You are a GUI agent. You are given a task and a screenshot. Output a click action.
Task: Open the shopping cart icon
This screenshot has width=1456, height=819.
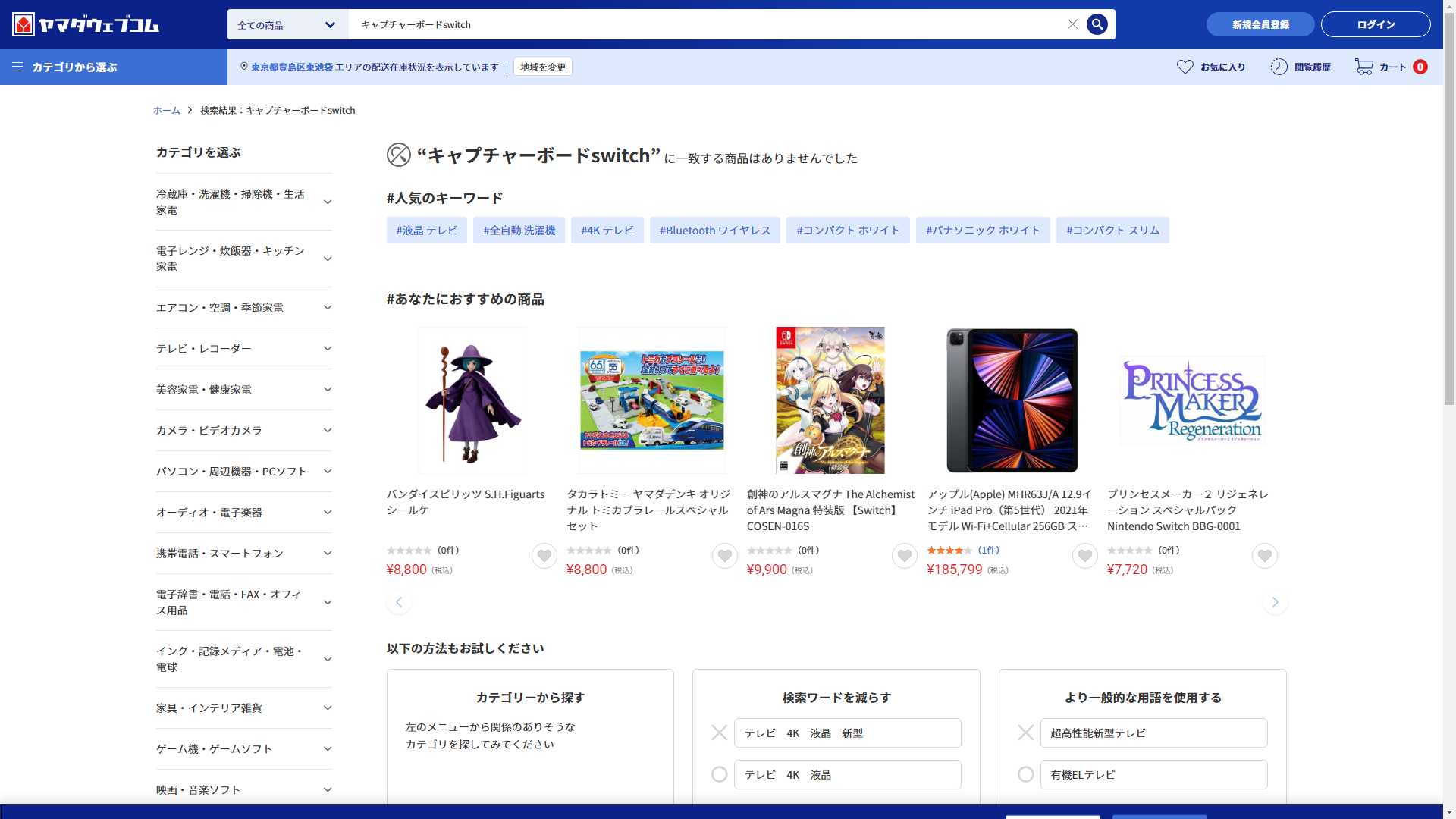(1363, 67)
